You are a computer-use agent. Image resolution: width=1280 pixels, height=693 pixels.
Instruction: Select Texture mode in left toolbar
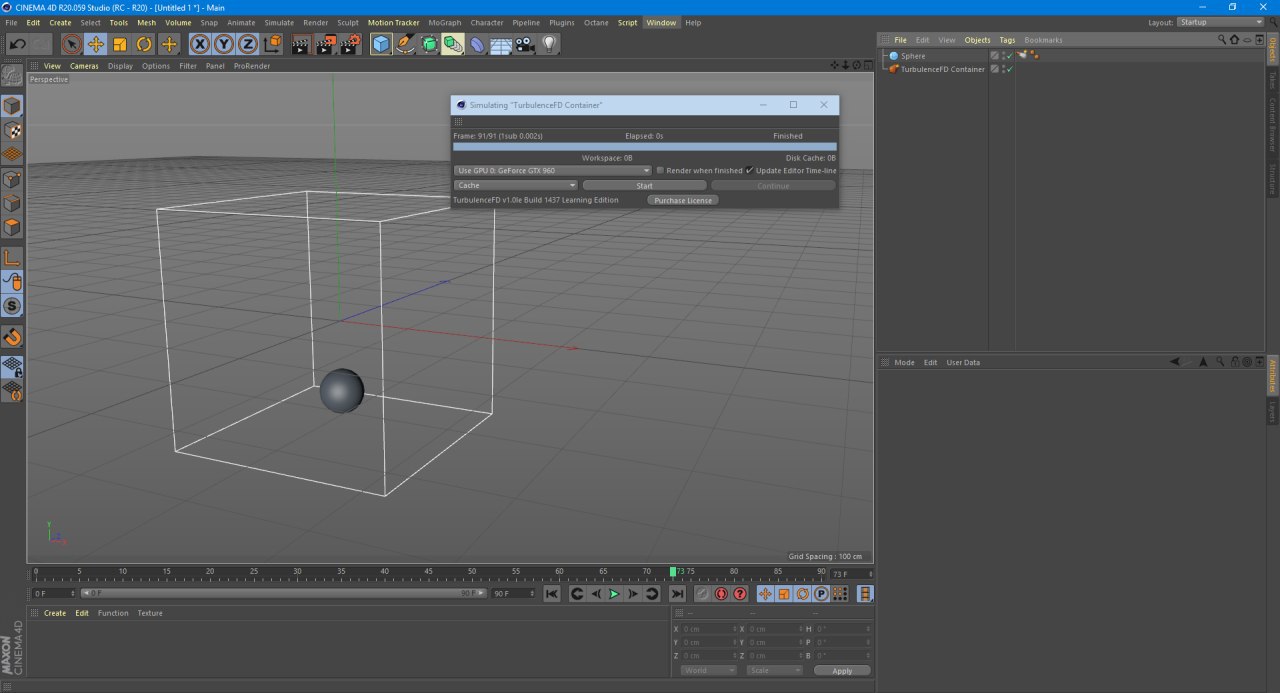[12, 130]
